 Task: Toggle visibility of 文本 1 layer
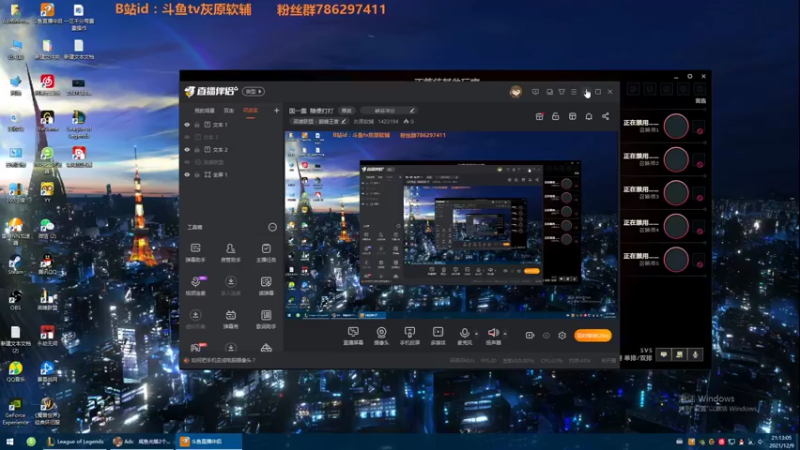pyautogui.click(x=187, y=124)
